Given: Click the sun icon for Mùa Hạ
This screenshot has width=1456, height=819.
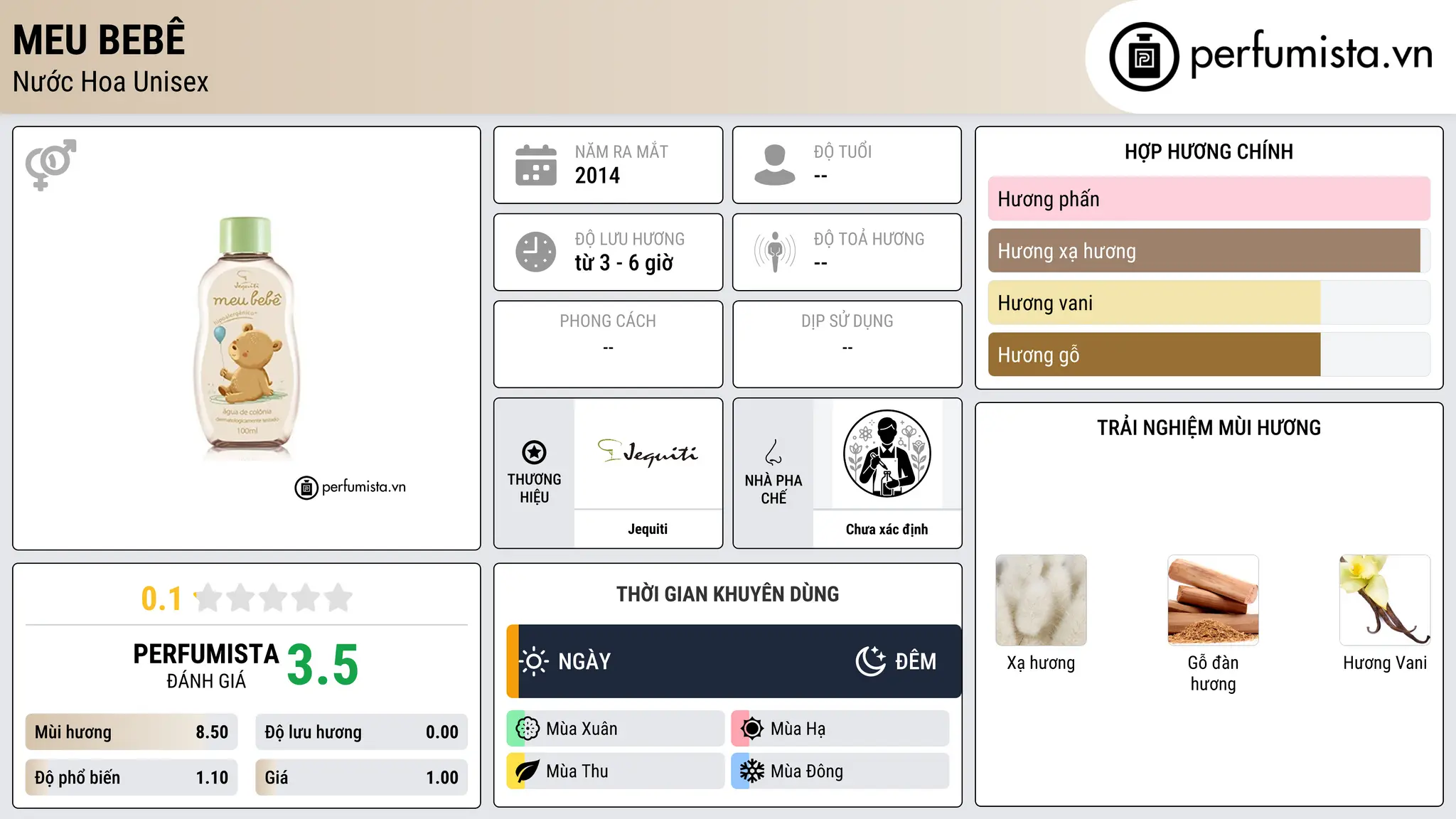Looking at the screenshot, I should click(x=752, y=729).
